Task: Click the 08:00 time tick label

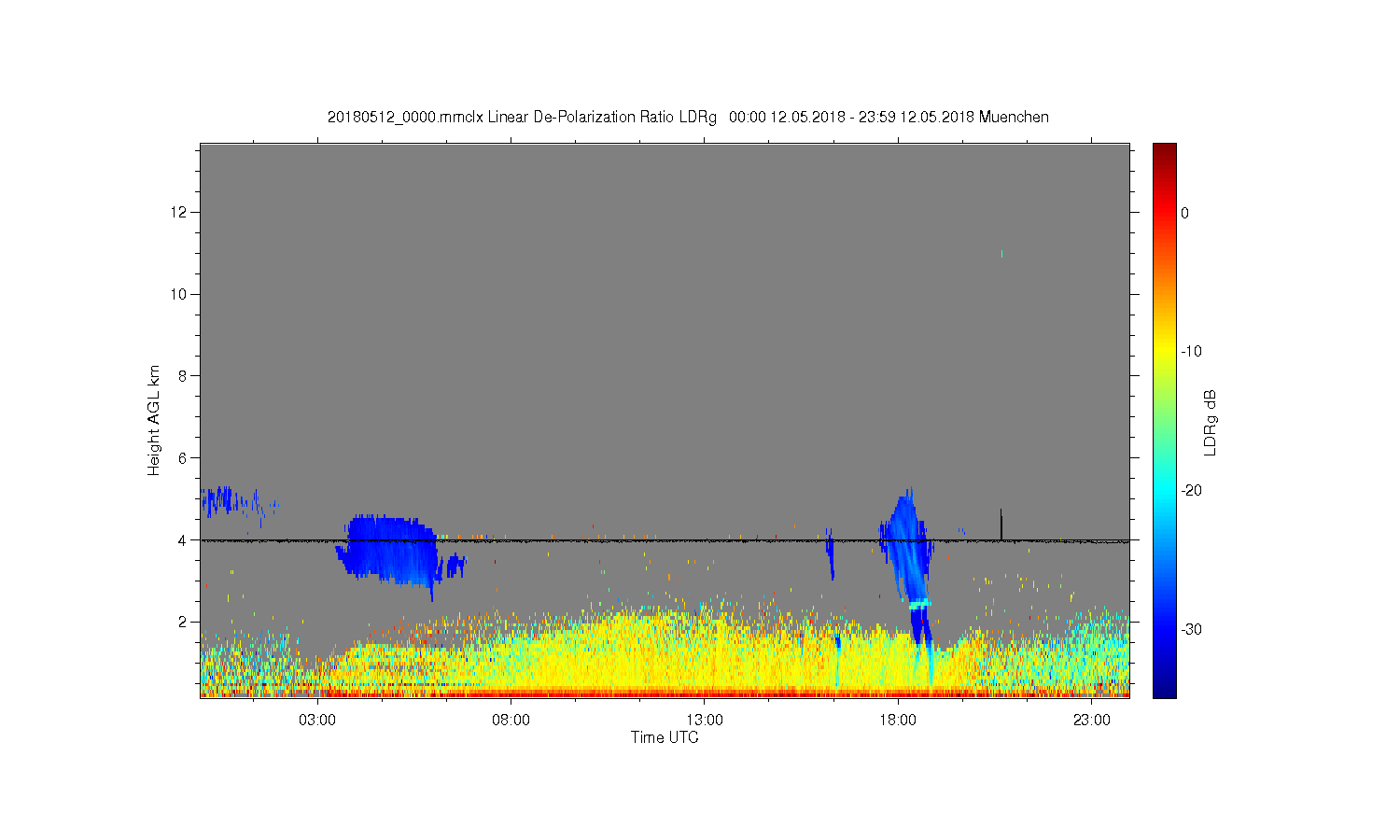Action: 511,721
